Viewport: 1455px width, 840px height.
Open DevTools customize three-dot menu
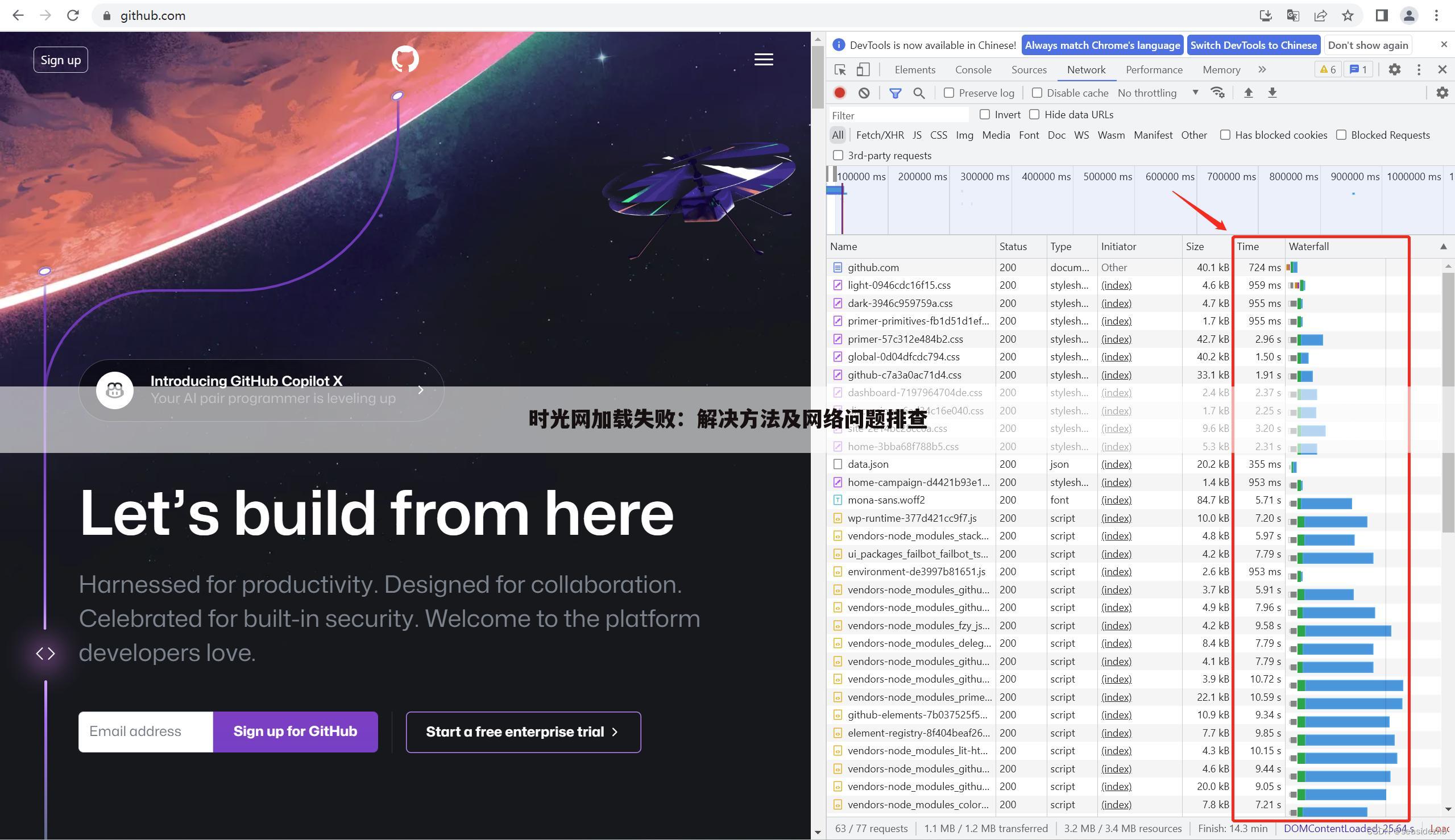(x=1419, y=70)
